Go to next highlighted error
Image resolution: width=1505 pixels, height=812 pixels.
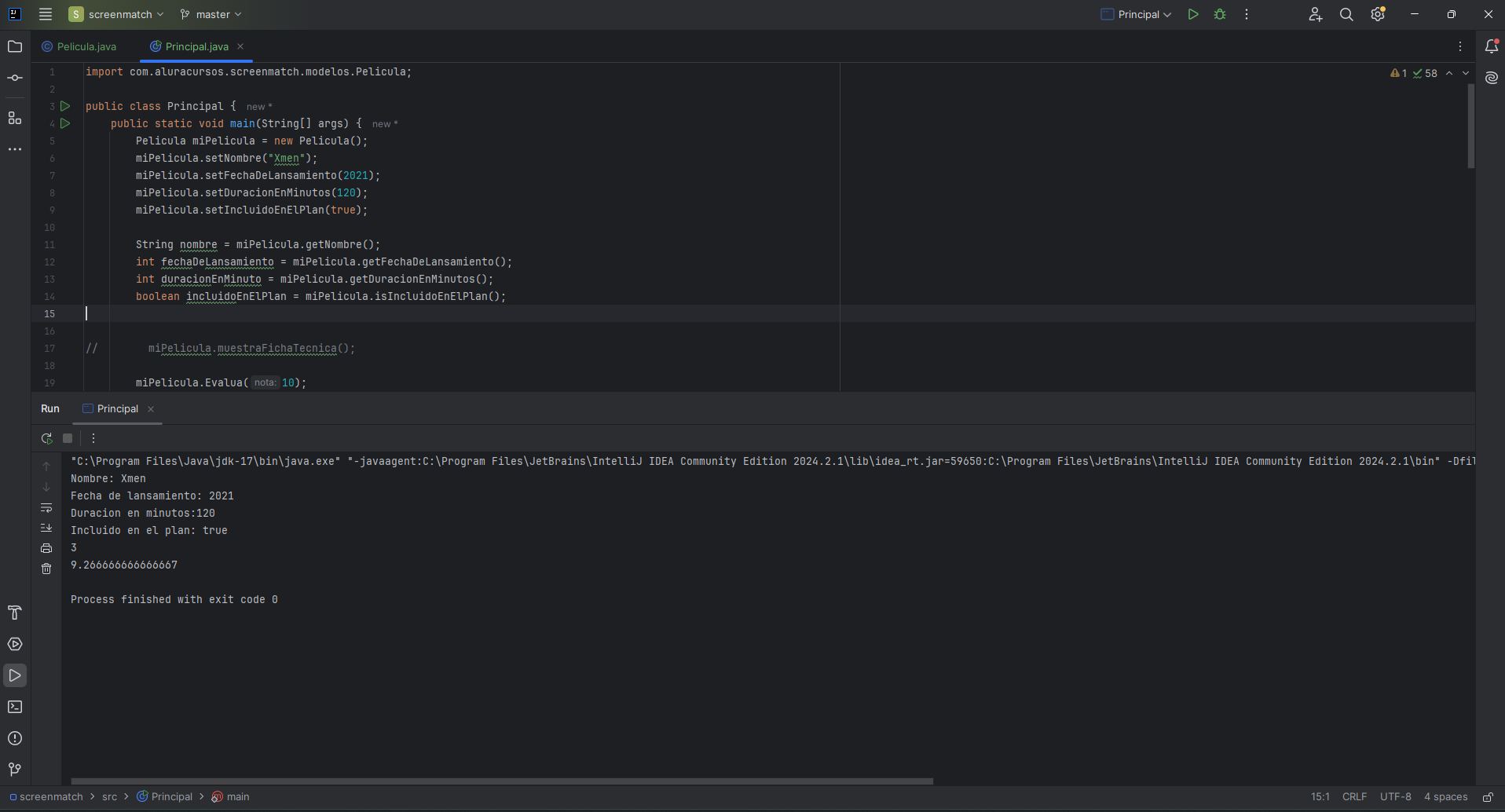tap(1466, 73)
